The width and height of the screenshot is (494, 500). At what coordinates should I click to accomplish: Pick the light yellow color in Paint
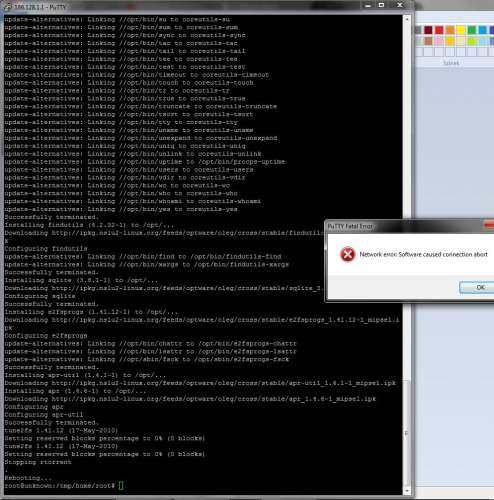coord(461,41)
